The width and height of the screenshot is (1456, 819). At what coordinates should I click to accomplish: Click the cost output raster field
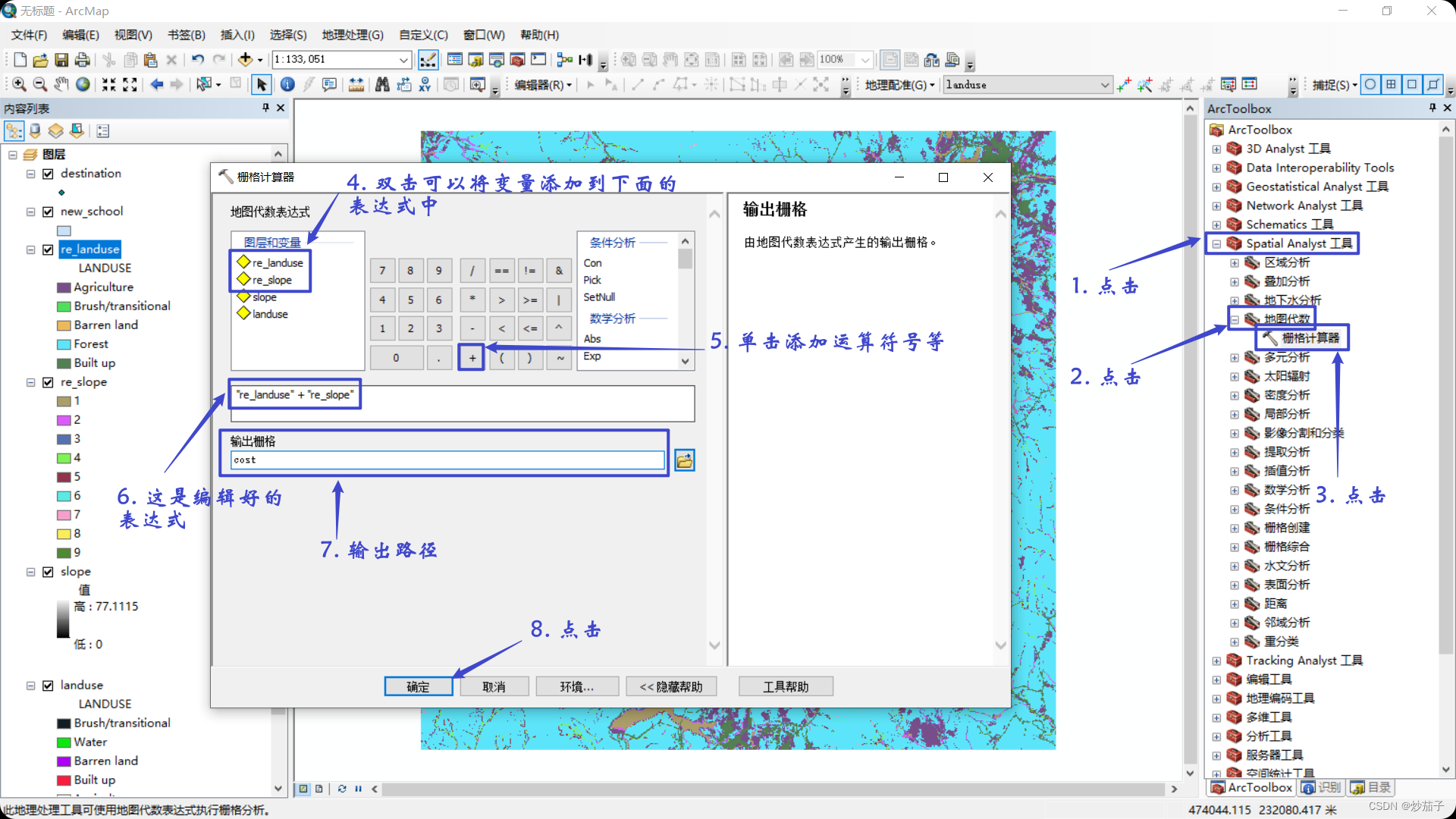pyautogui.click(x=447, y=460)
